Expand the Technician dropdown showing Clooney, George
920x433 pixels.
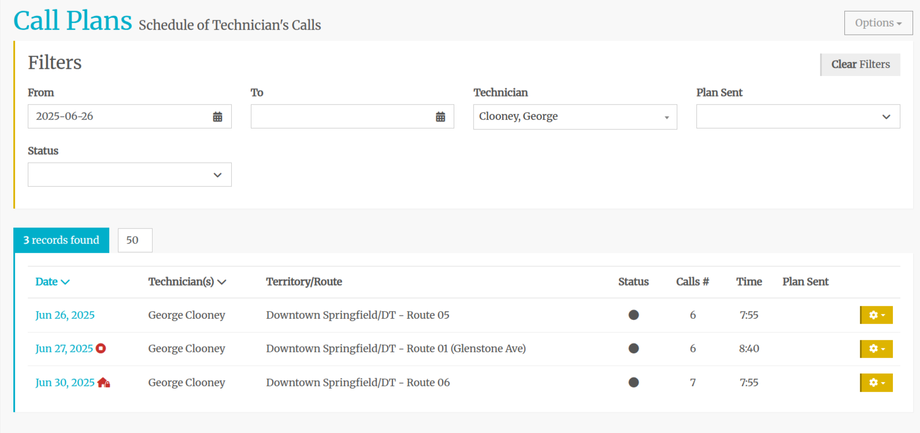pos(574,117)
